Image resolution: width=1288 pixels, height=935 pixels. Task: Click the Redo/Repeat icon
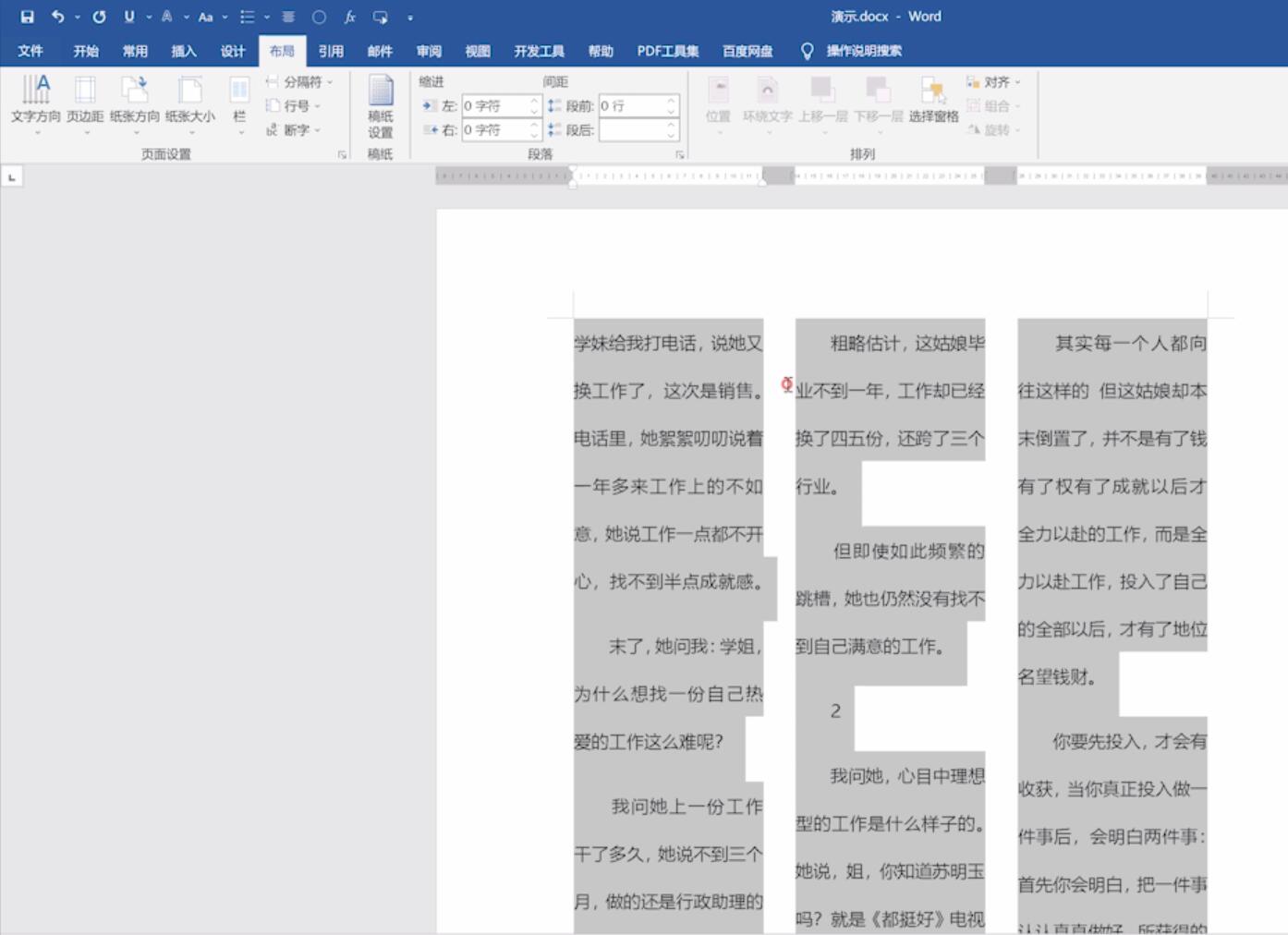pos(99,17)
